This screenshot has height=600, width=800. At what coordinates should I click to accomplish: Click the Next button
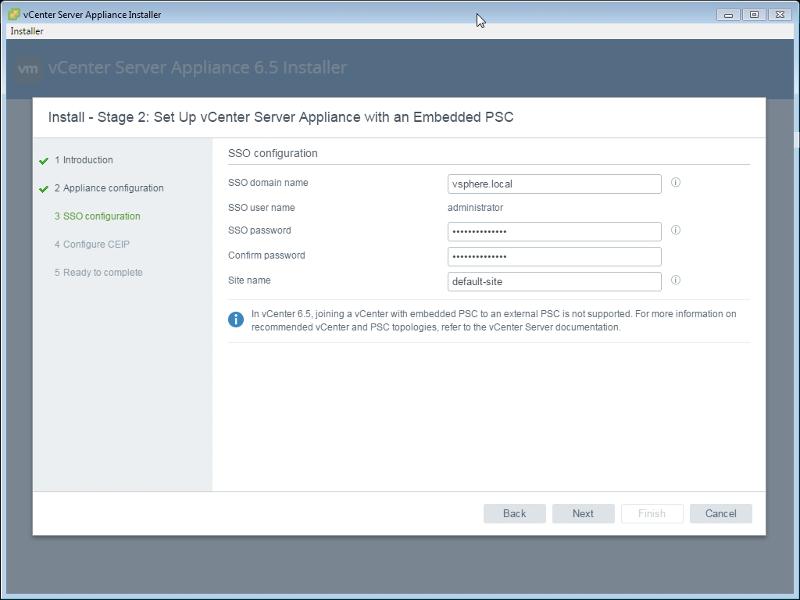click(583, 513)
